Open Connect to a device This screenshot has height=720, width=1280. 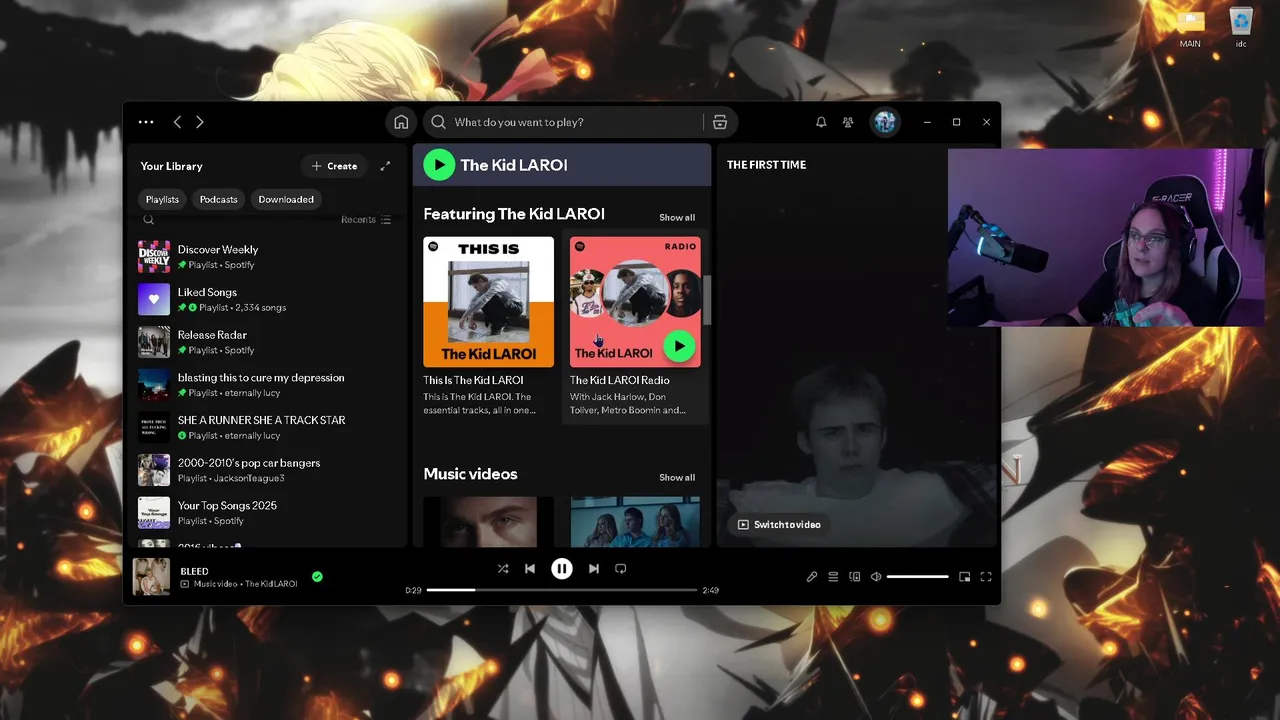pyautogui.click(x=855, y=577)
